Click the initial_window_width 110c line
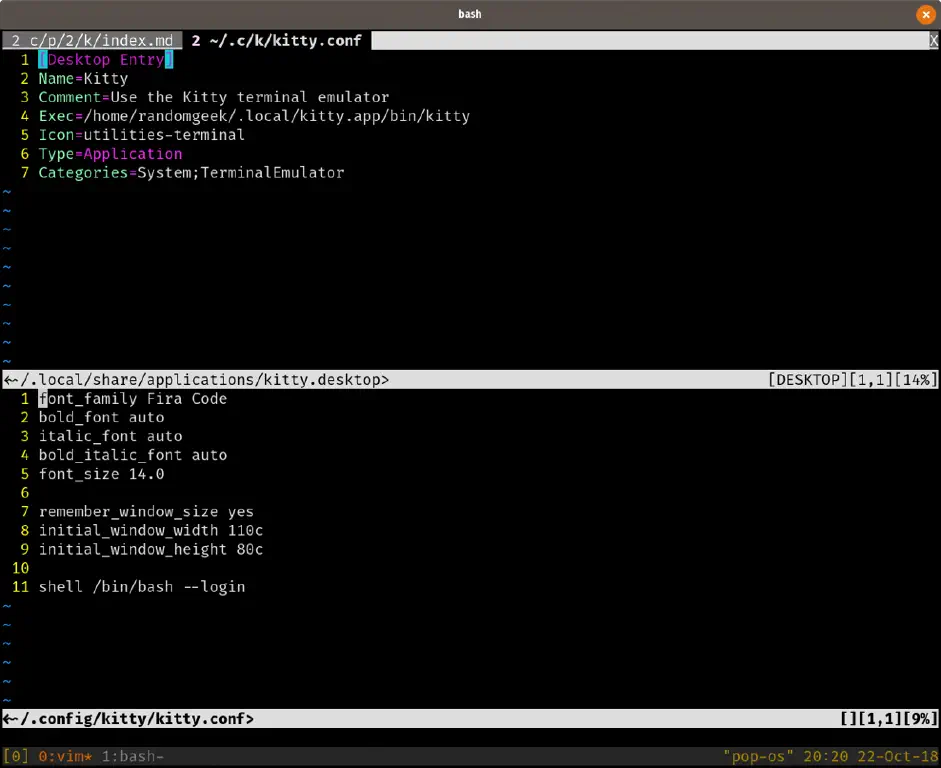This screenshot has height=768, width=941. pos(151,530)
